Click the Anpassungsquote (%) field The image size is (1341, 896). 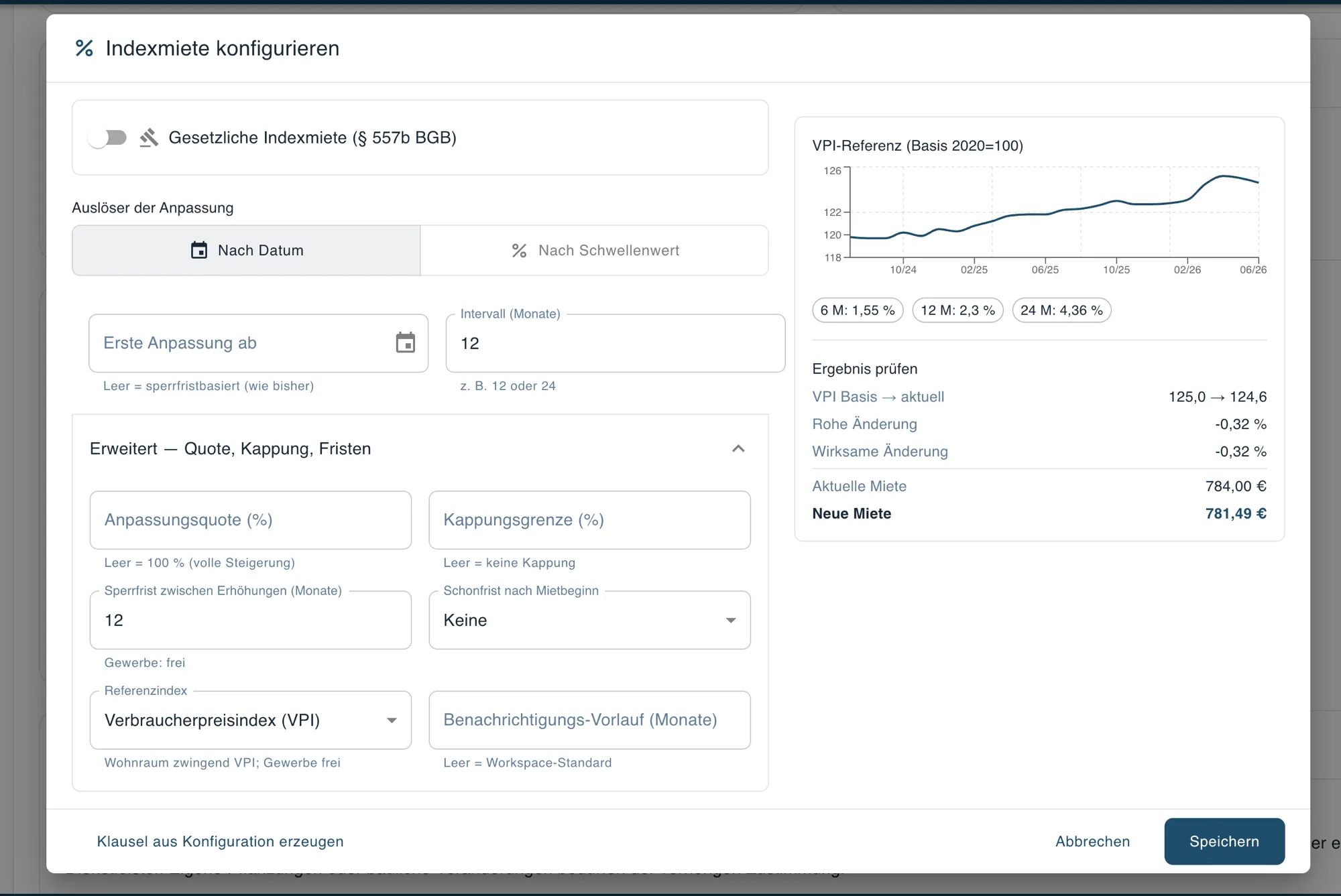point(251,520)
